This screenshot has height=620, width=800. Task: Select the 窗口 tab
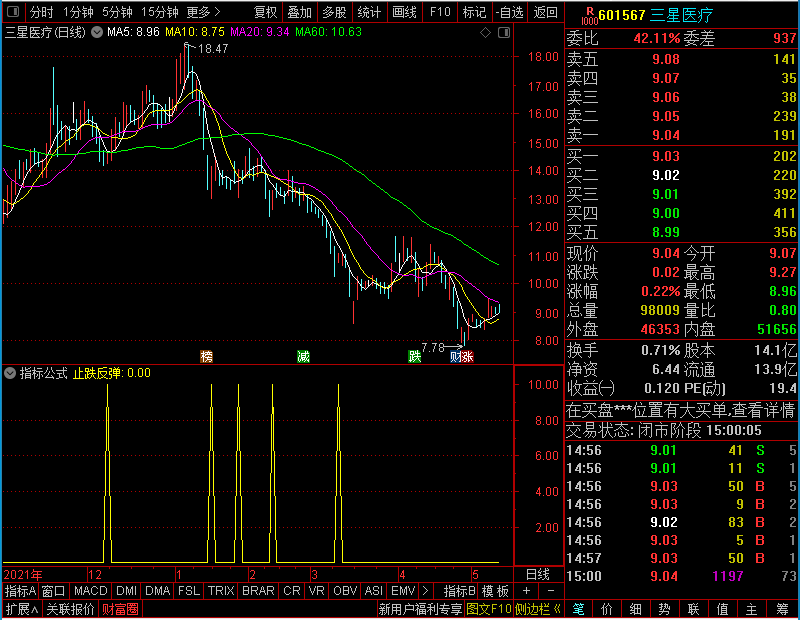tap(54, 591)
